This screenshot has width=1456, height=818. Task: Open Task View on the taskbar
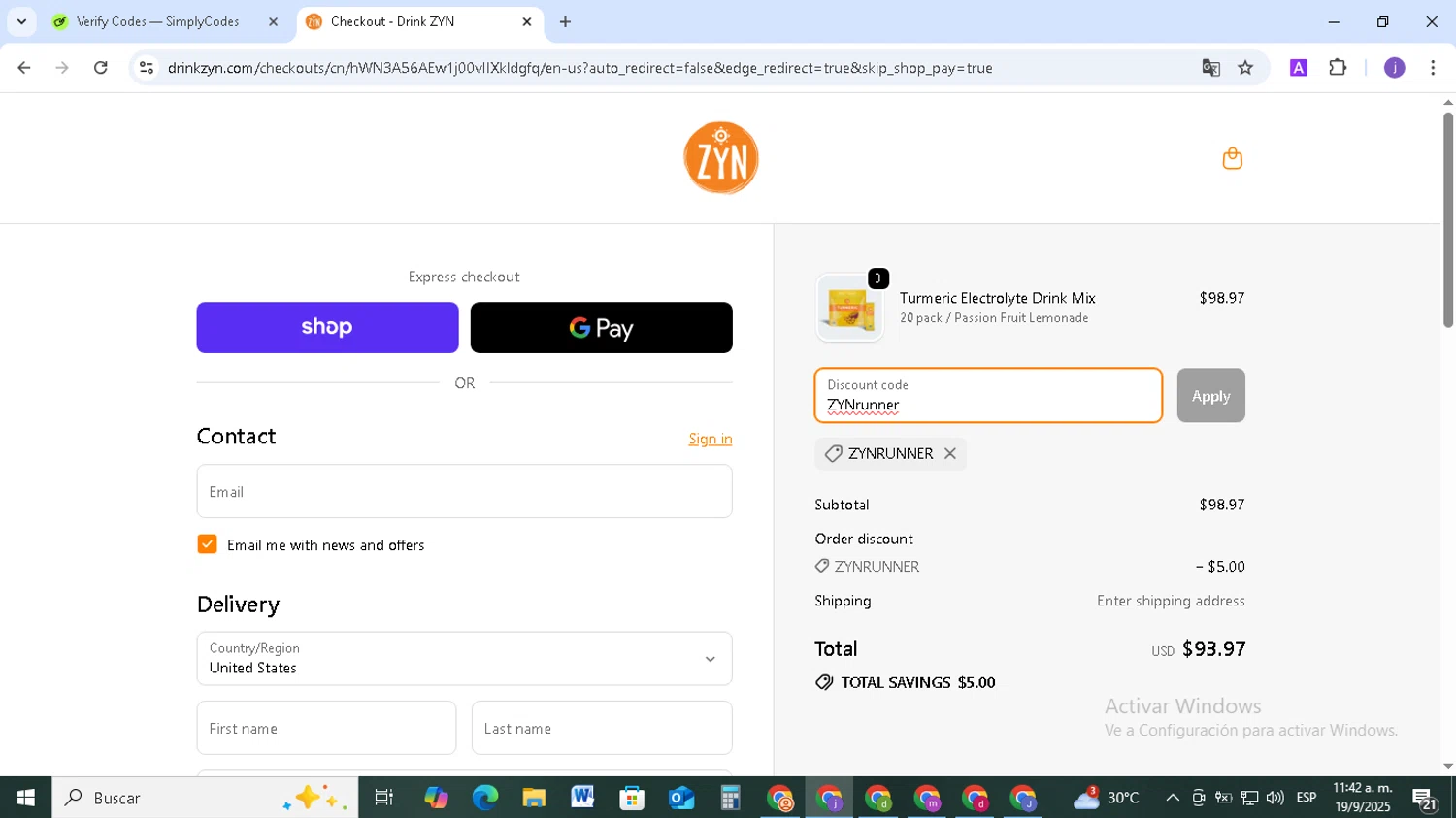click(x=384, y=798)
